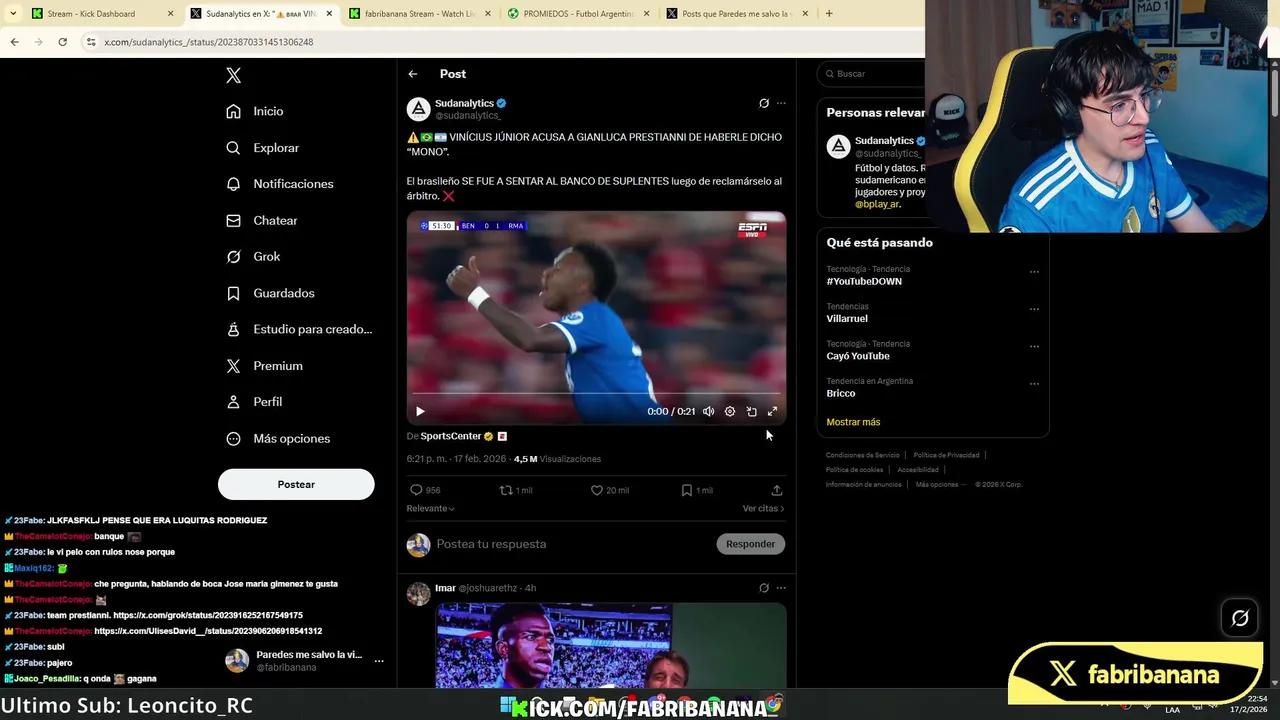
Task: Click browser back arrow
Action: point(14,42)
